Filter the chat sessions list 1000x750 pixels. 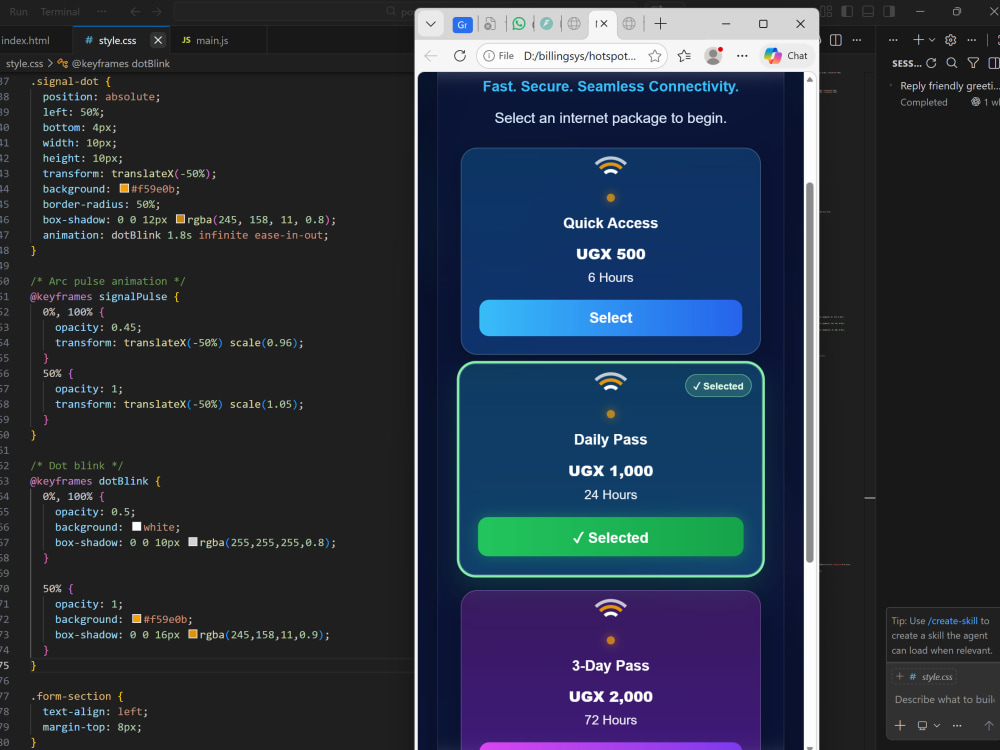click(x=973, y=62)
